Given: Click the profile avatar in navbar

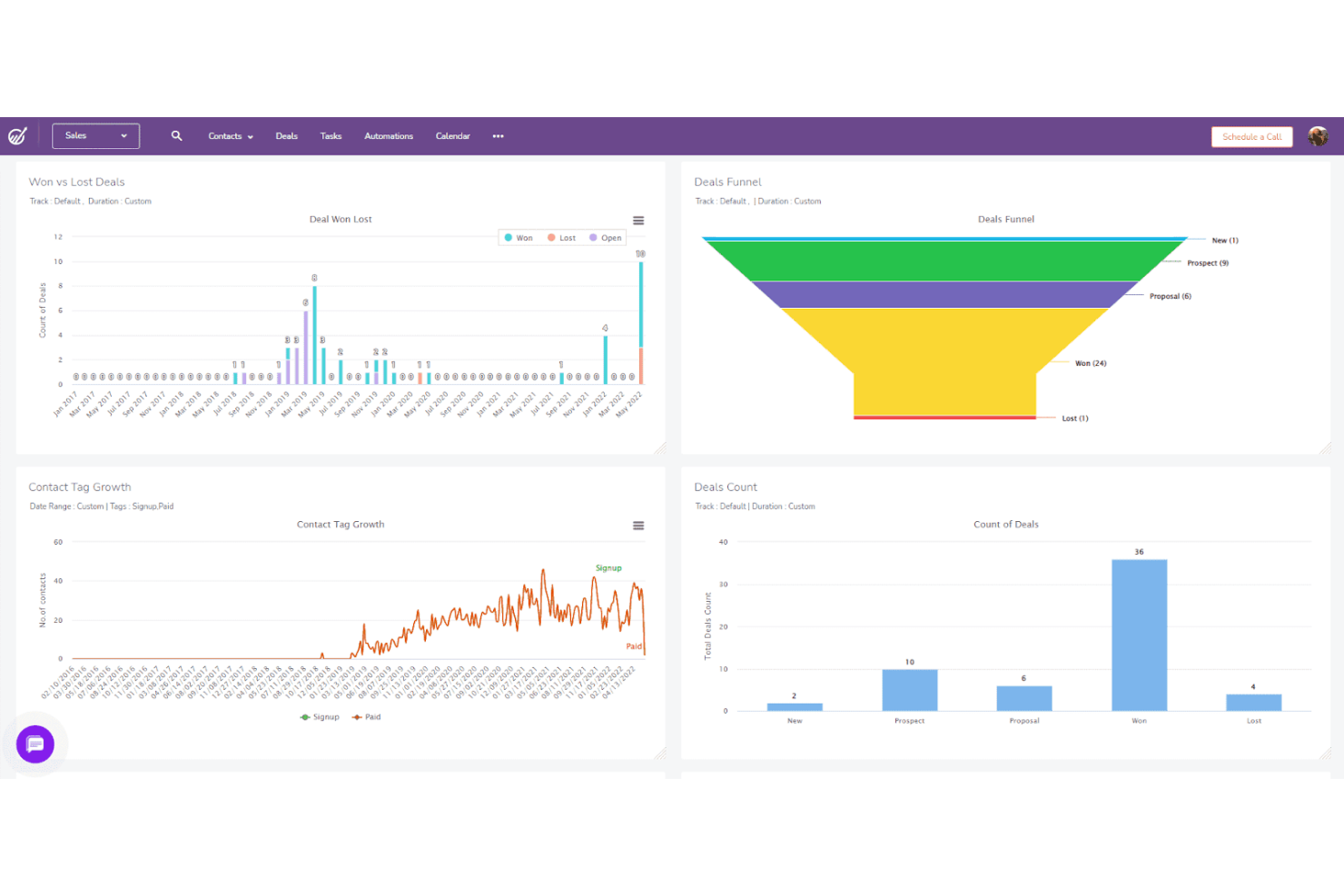Looking at the screenshot, I should (x=1319, y=136).
